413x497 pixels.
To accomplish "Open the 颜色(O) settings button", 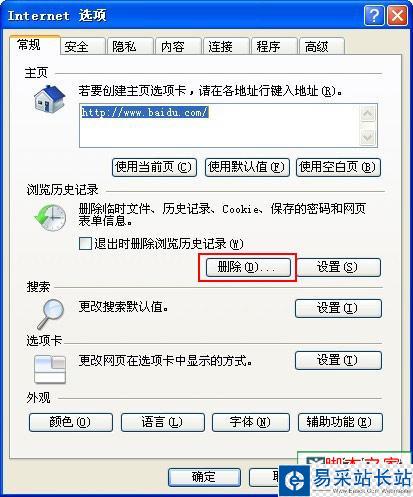I will click(x=71, y=422).
